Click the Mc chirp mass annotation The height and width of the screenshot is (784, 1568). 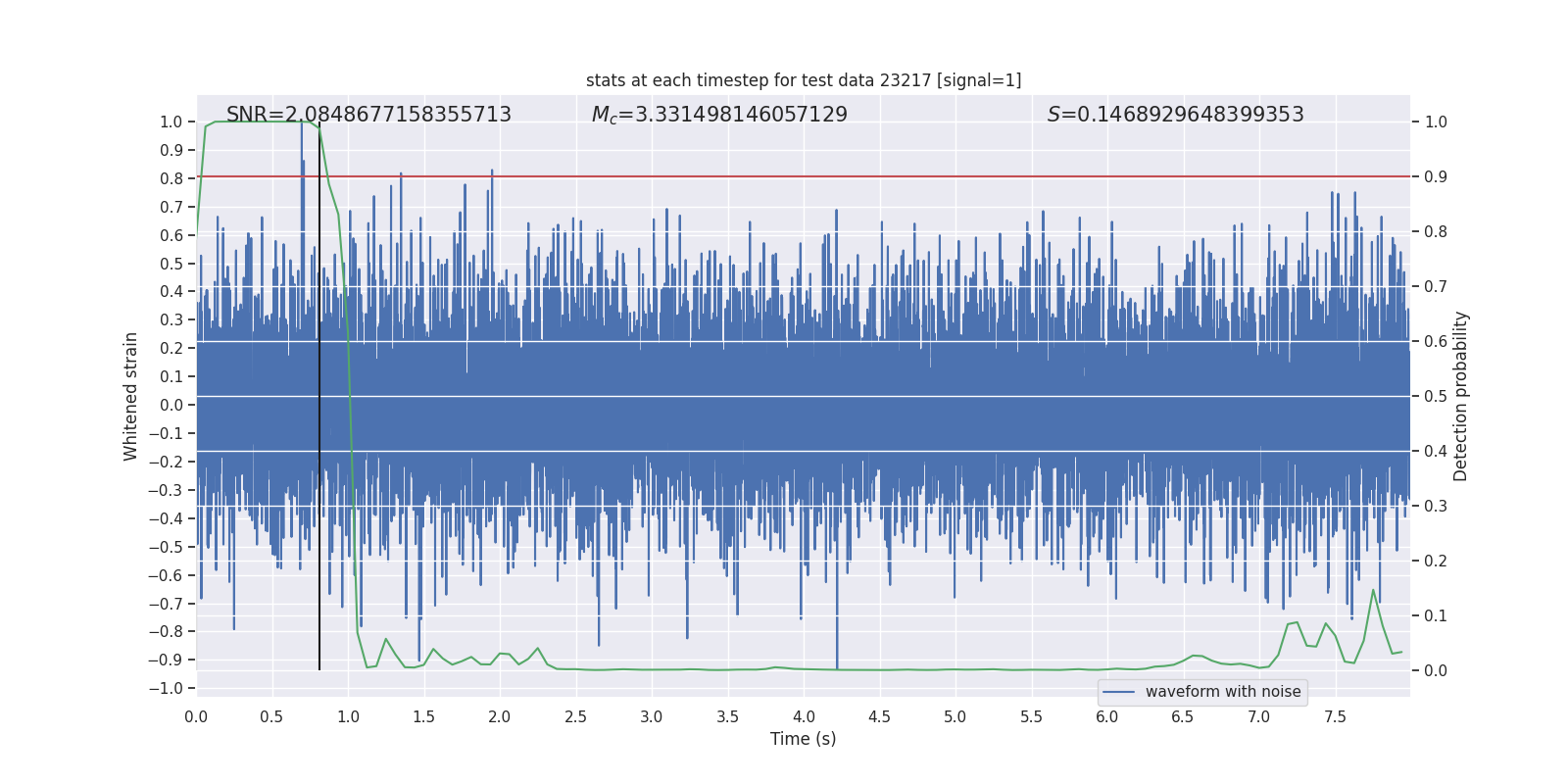(x=719, y=115)
